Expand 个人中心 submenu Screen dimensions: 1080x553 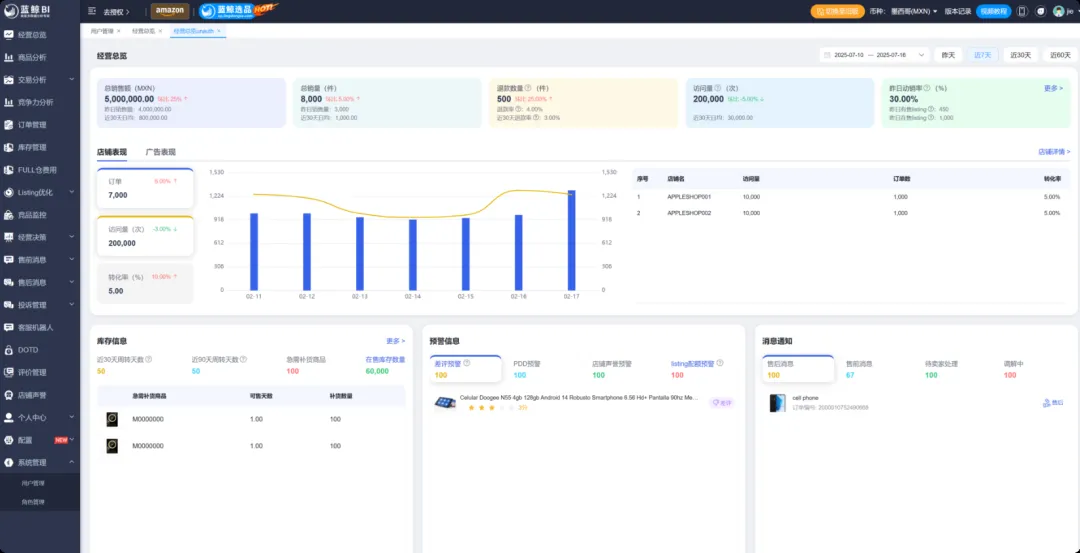tap(72, 417)
